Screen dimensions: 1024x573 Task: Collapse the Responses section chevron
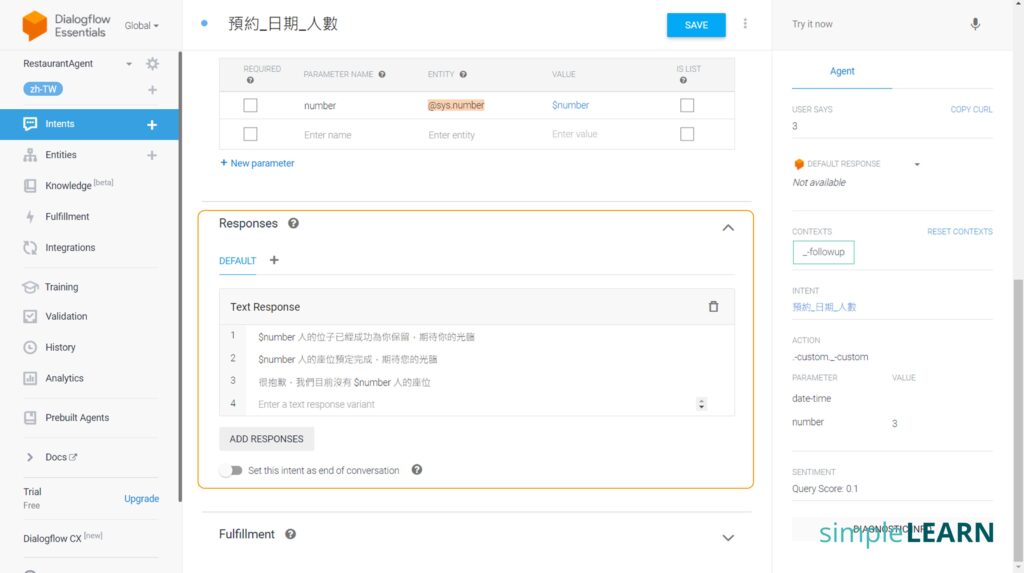[728, 228]
